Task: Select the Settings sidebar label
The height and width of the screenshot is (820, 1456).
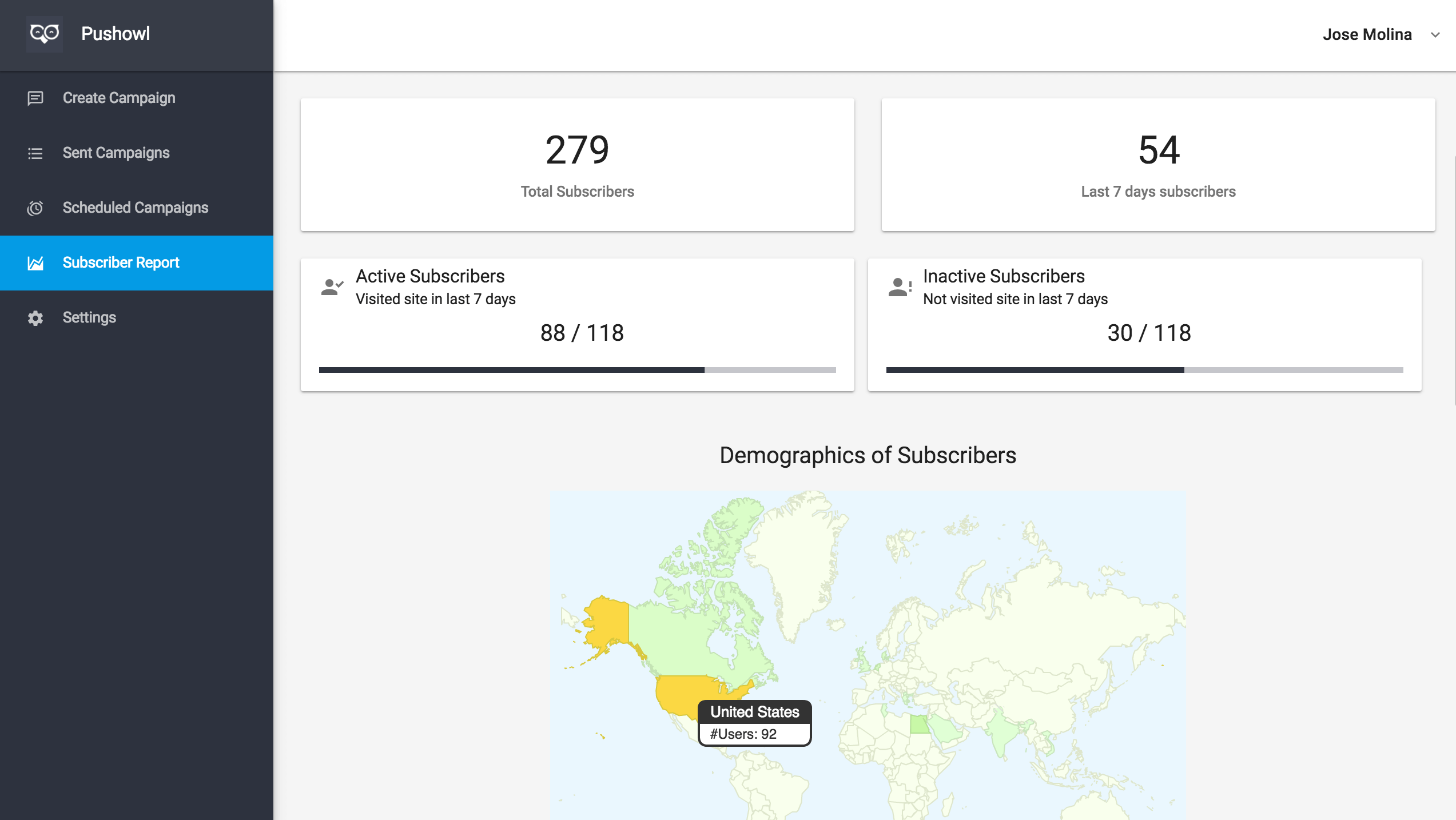Action: [89, 318]
